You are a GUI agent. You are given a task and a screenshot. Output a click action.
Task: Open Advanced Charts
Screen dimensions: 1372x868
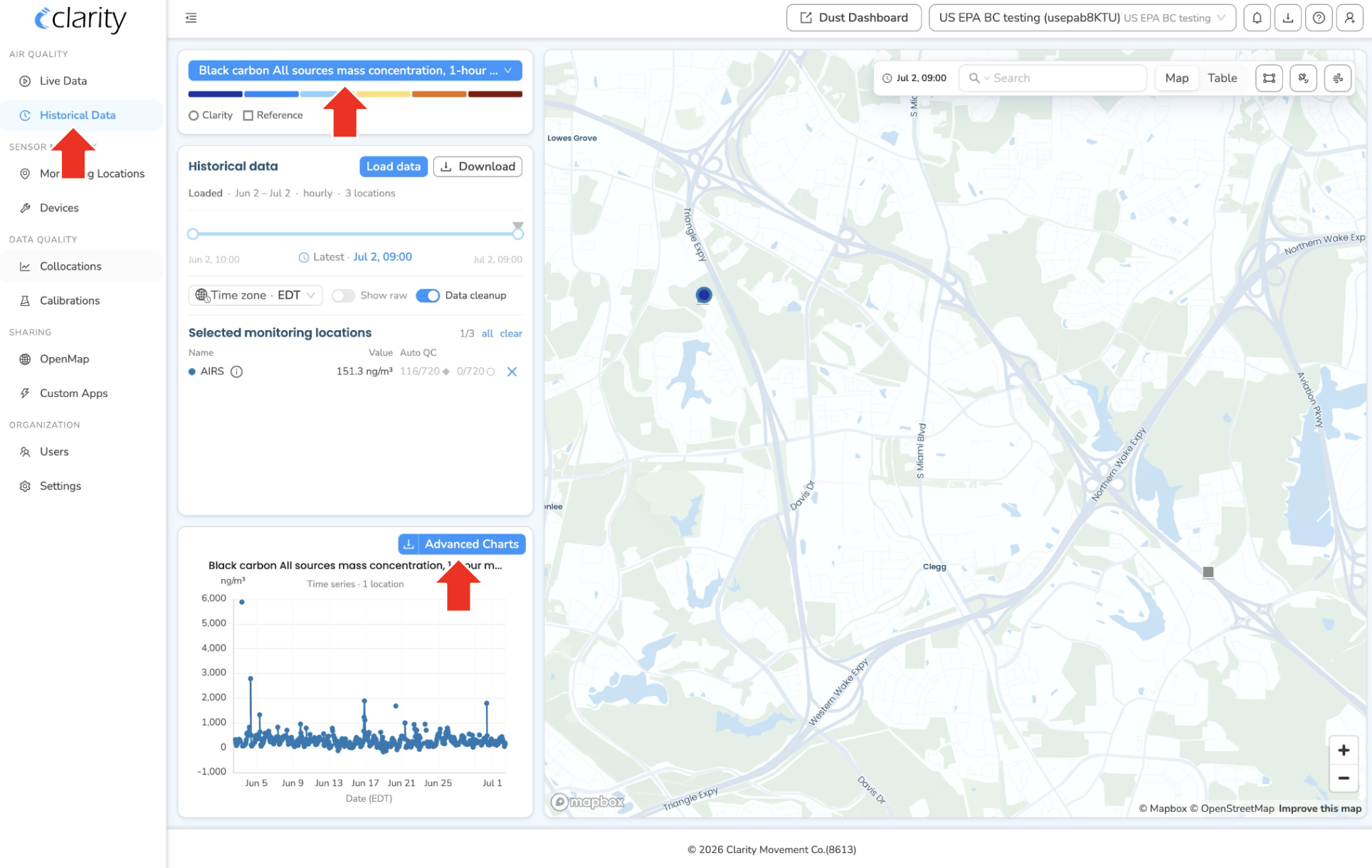472,544
